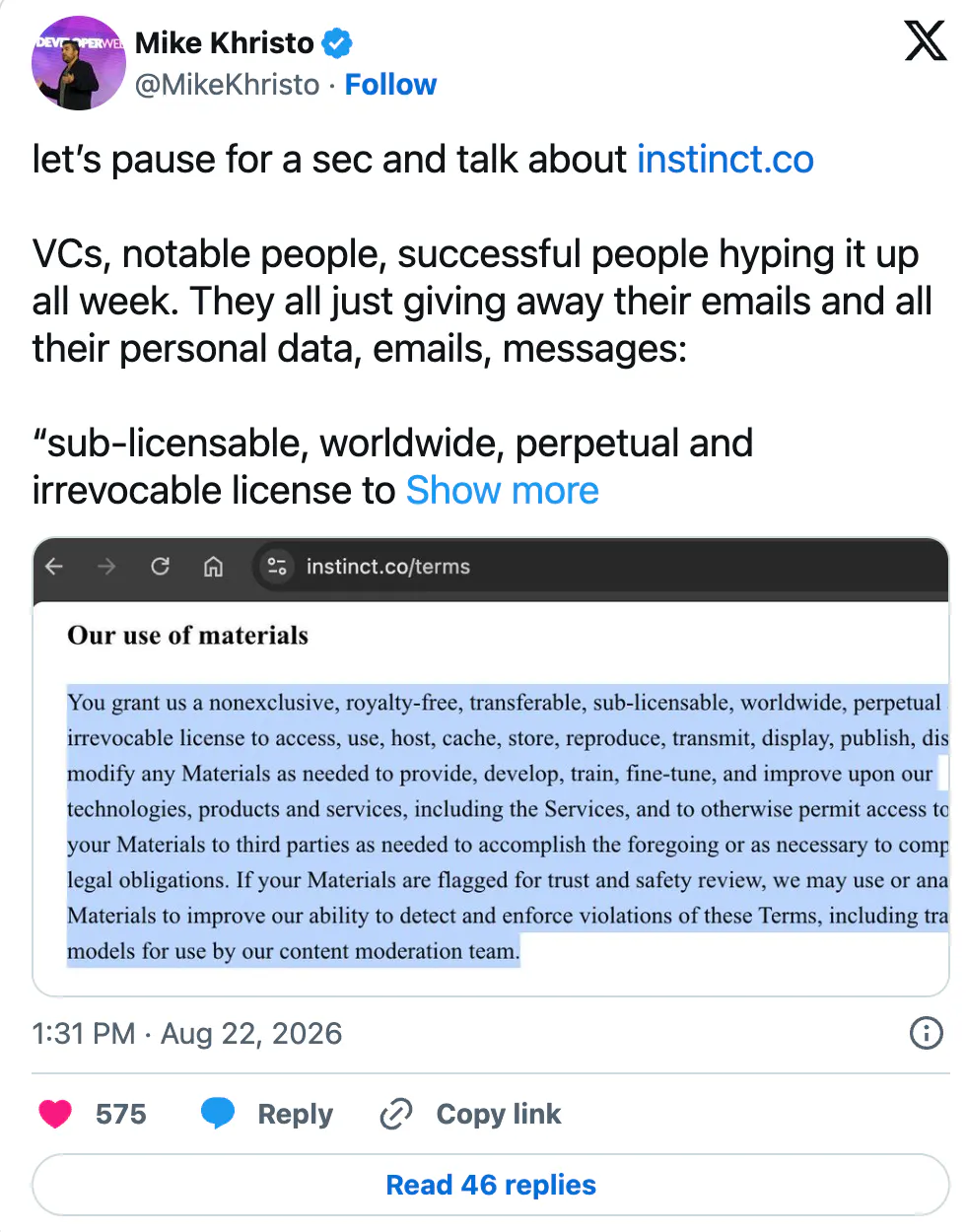
Task: Like the tweet with heart icon
Action: click(55, 1114)
